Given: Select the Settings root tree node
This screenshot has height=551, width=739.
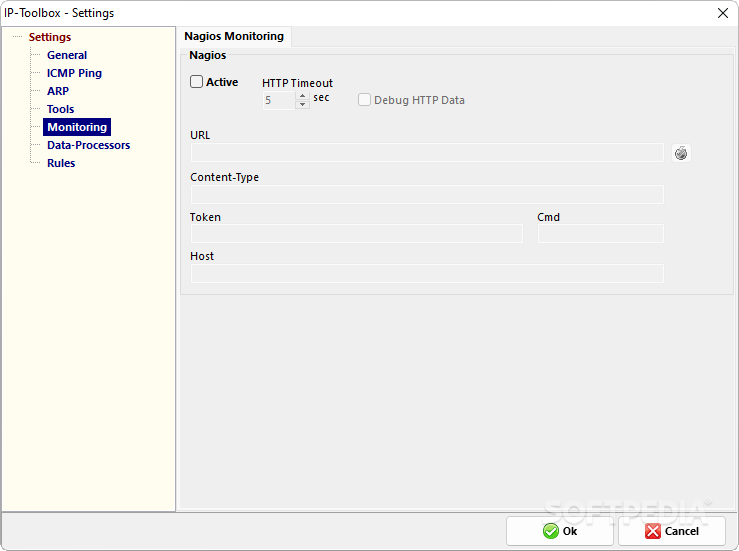Looking at the screenshot, I should 49,37.
